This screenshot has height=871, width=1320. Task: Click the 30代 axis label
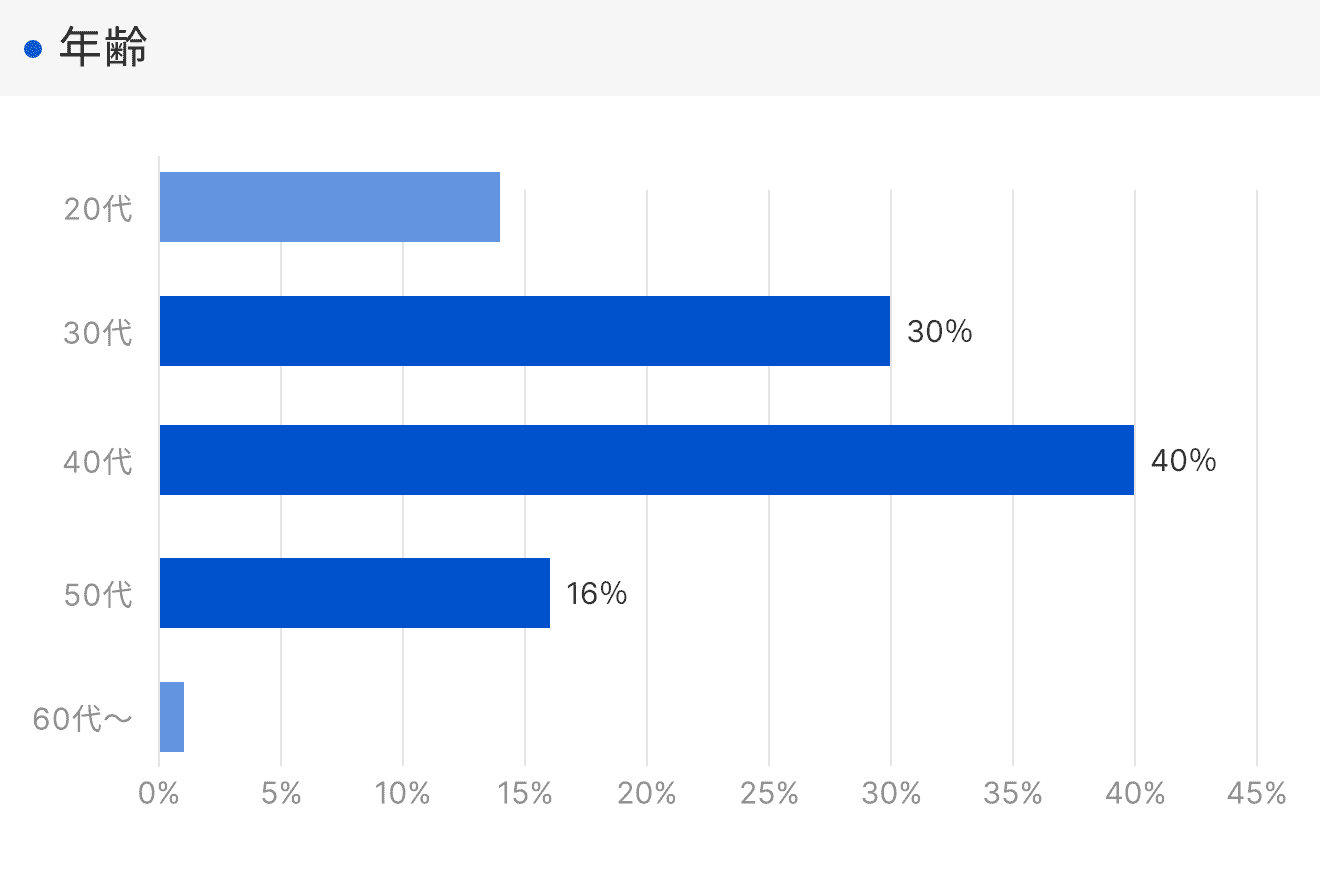tap(98, 332)
